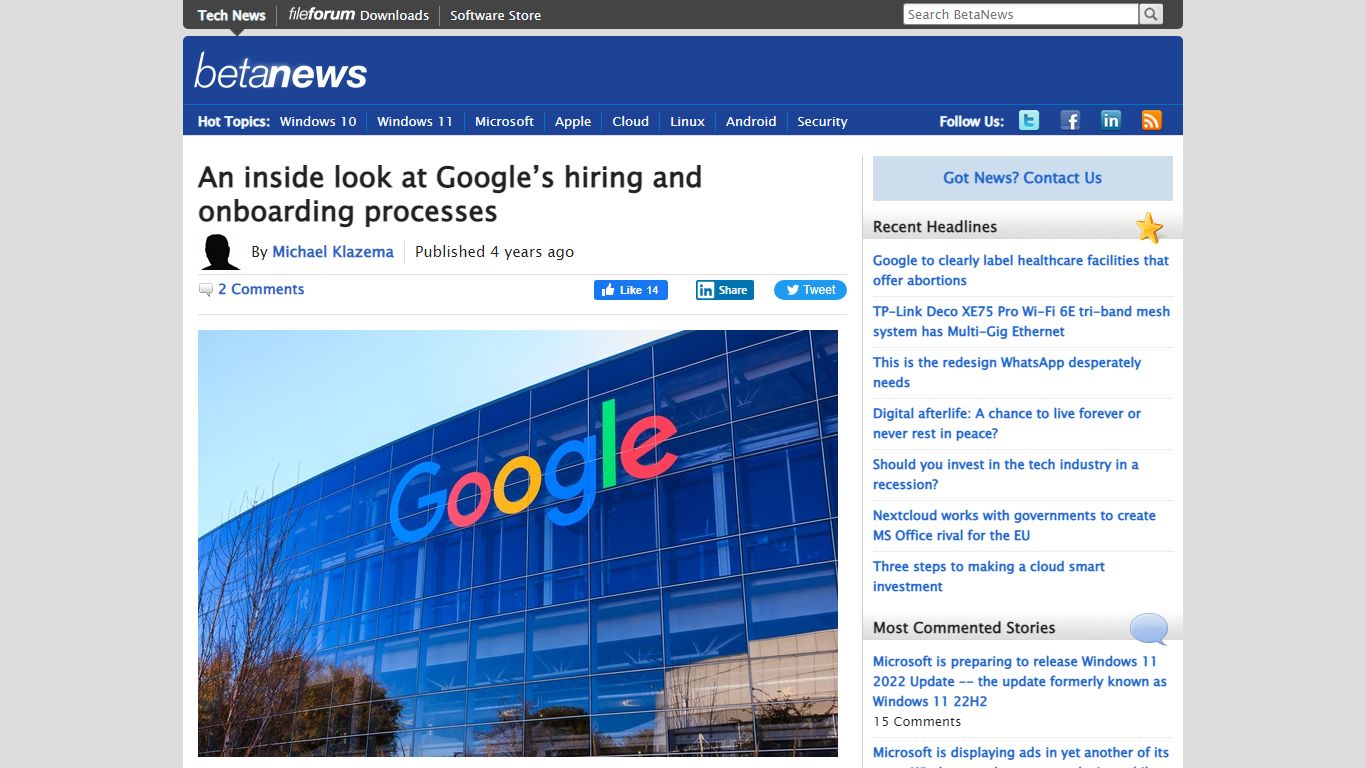Open the Windows 10 hot topic
Viewport: 1366px width, 768px height.
318,121
